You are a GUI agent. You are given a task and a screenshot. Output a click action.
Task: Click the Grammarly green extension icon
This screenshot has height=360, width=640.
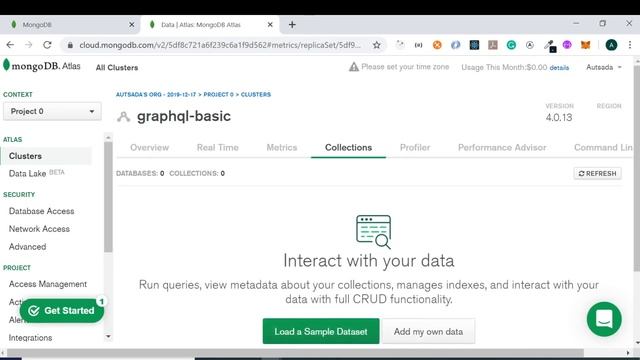pos(511,45)
